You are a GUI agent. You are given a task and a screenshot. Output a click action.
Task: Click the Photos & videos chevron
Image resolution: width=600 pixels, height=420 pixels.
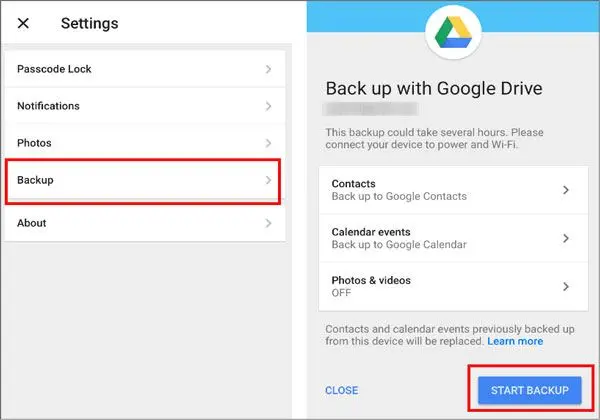(x=566, y=286)
